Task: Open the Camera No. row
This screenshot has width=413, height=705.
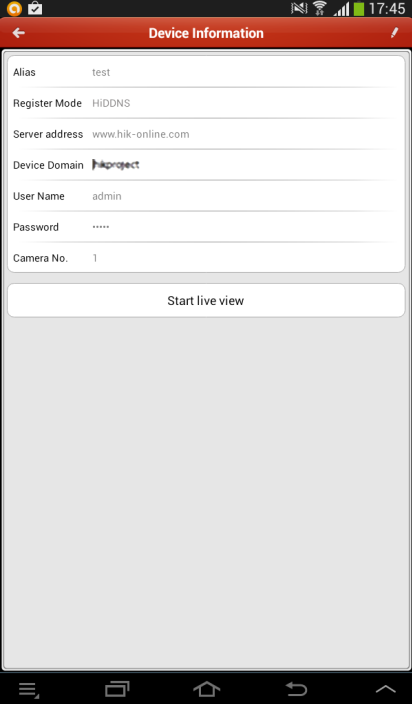Action: coord(206,258)
